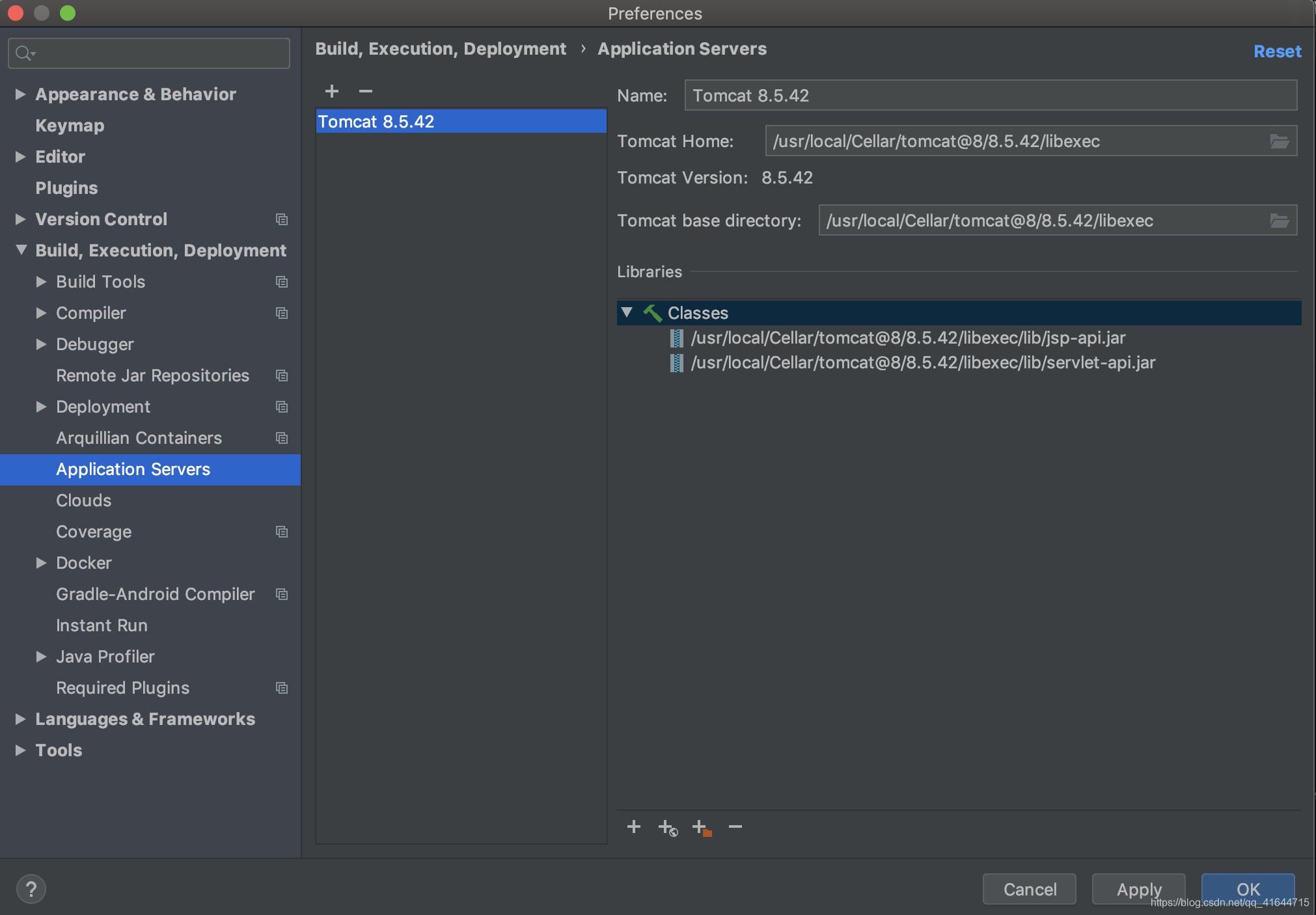
Task: Click project-level settings icon beside Version Control
Action: point(282,219)
